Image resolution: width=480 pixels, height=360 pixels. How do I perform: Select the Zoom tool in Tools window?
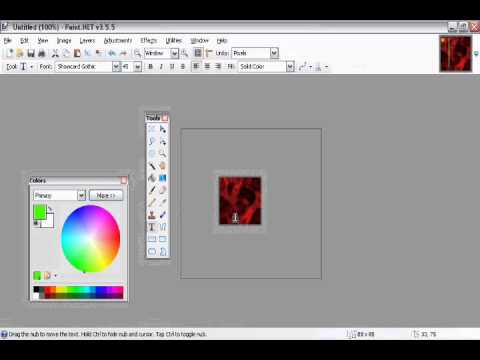[163, 154]
